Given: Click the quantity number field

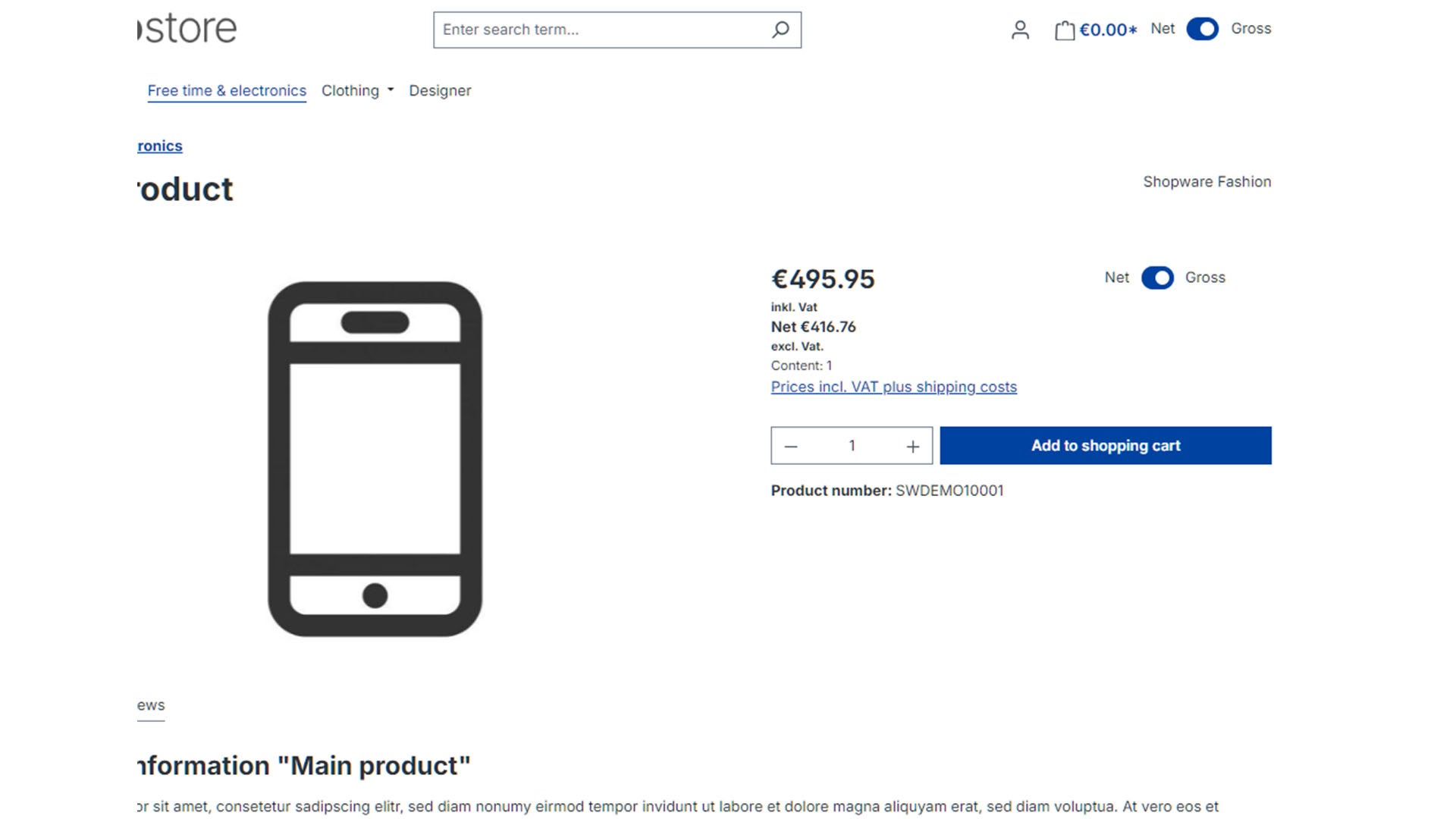Looking at the screenshot, I should (852, 446).
